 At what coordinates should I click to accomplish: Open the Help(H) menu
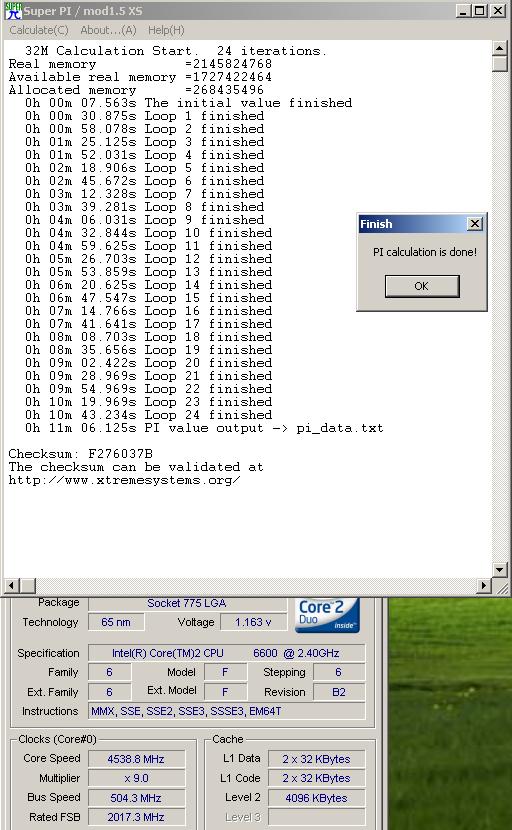point(166,30)
